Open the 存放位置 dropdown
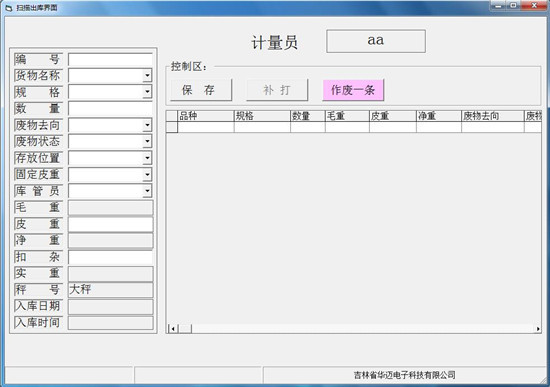Screen dimensions: 550x387 point(147,158)
